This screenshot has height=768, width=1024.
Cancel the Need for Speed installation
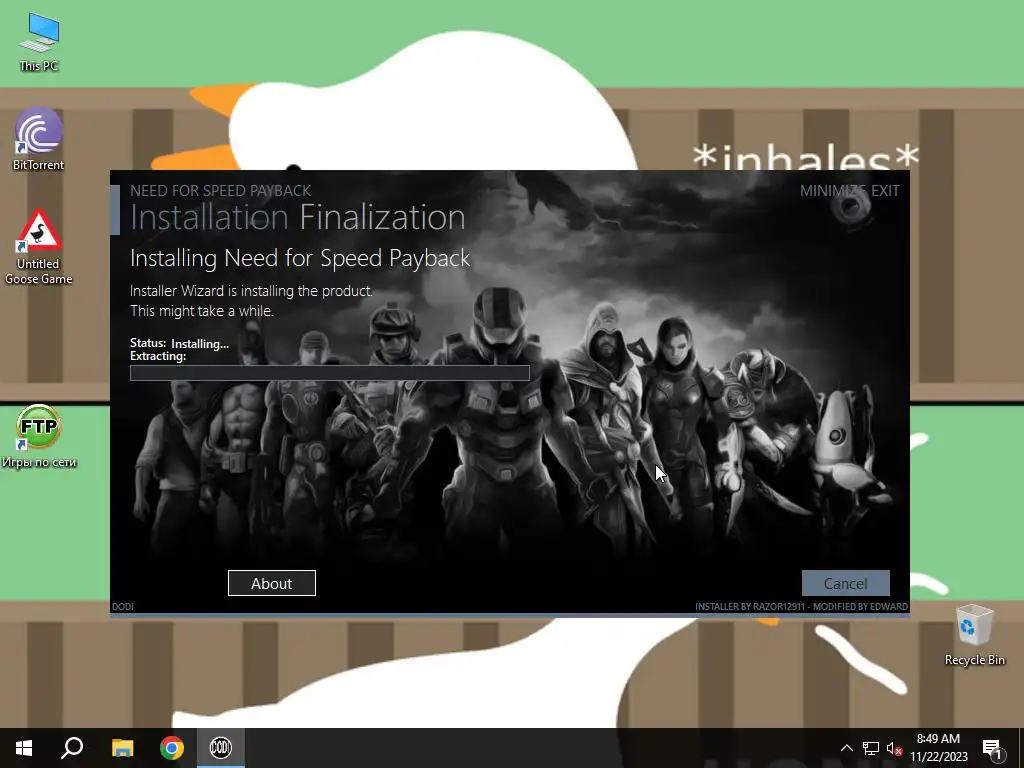(846, 583)
